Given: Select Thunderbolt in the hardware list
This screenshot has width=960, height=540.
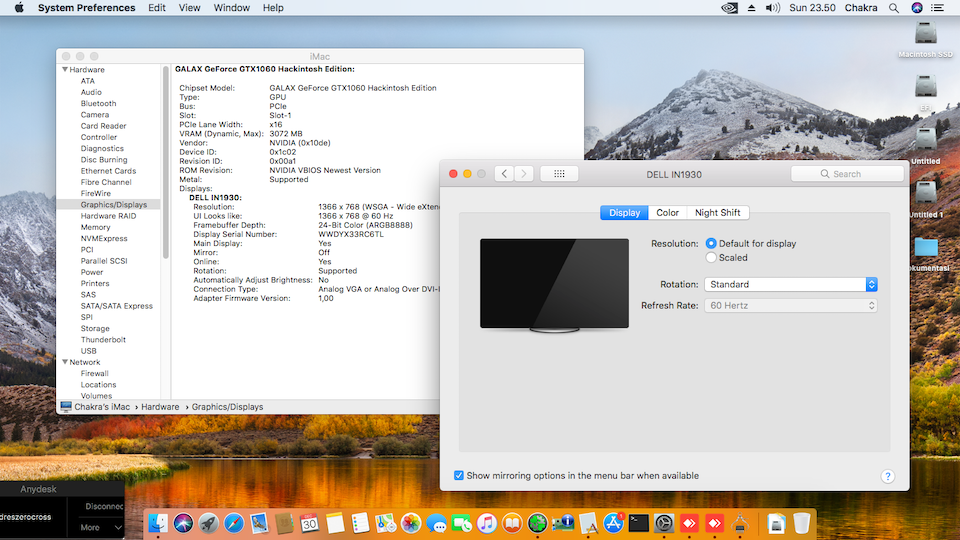Looking at the screenshot, I should click(103, 340).
